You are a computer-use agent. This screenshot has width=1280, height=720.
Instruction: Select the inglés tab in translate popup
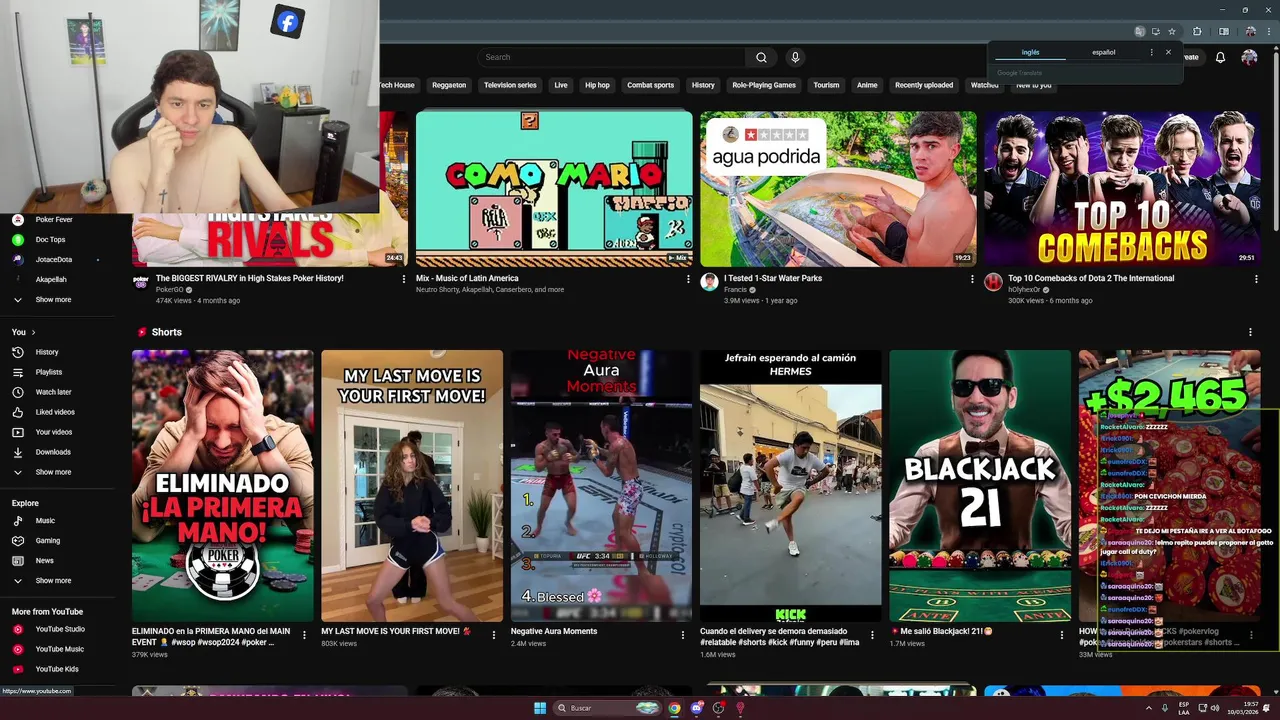(1030, 52)
